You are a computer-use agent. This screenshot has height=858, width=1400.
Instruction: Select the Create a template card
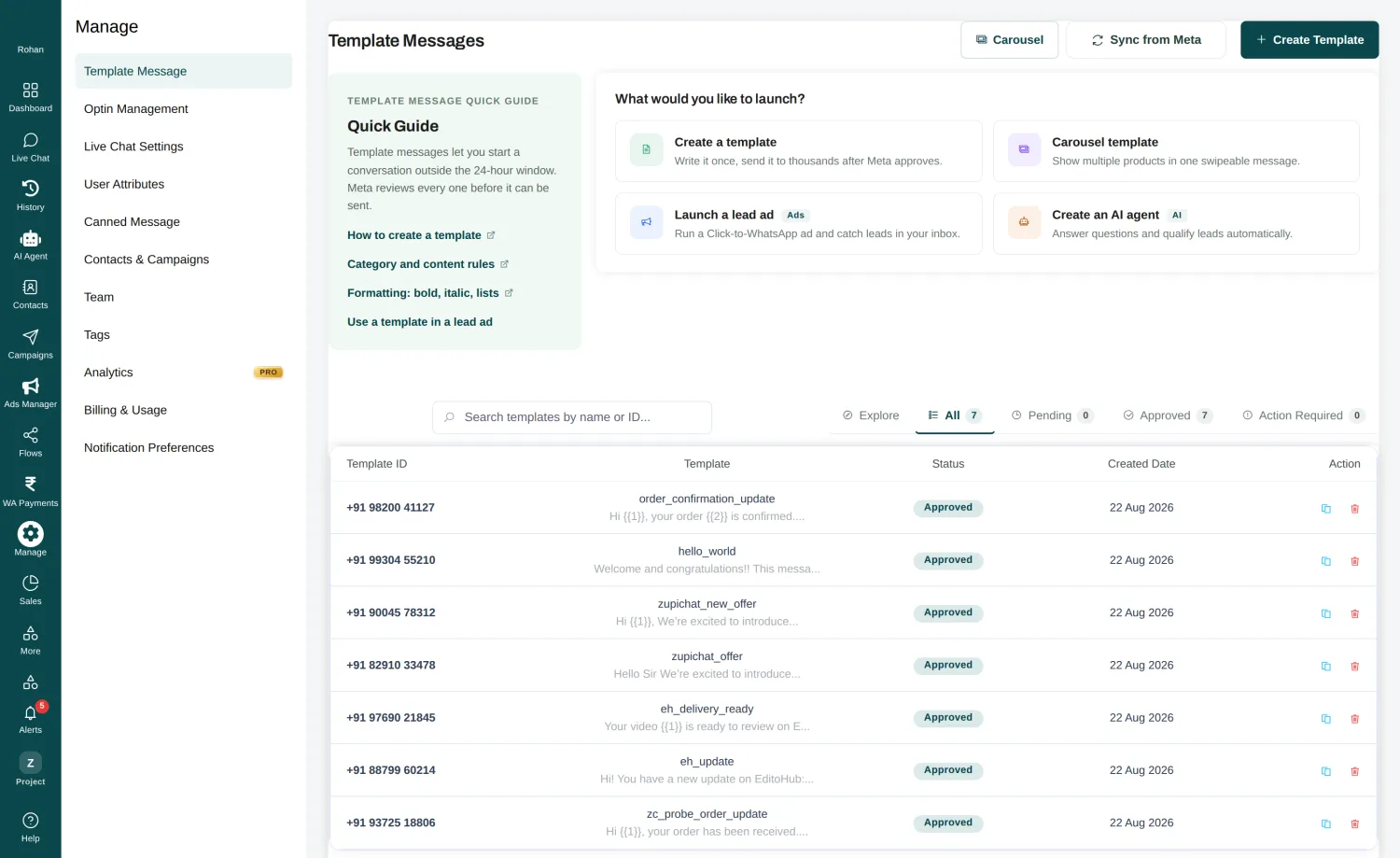pos(798,150)
